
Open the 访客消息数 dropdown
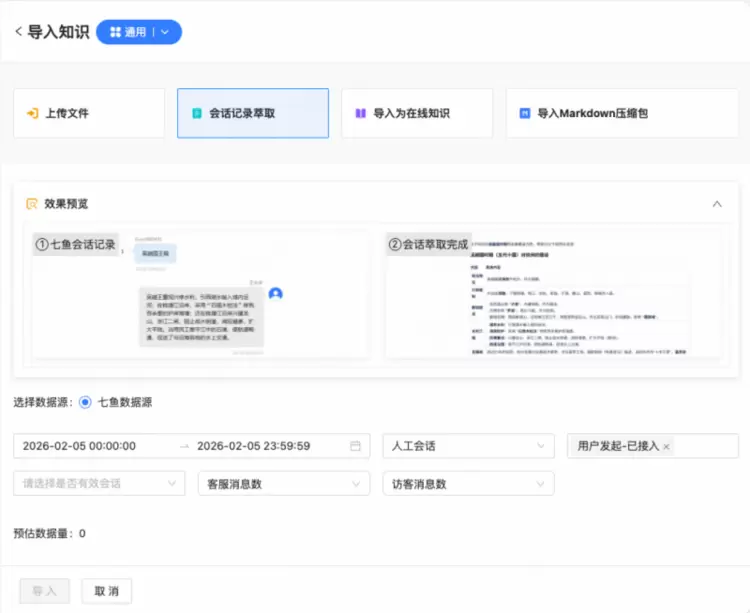click(x=468, y=484)
